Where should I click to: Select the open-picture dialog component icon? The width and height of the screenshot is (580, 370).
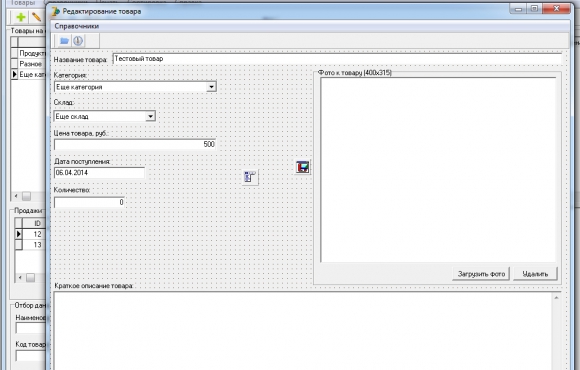point(303,167)
